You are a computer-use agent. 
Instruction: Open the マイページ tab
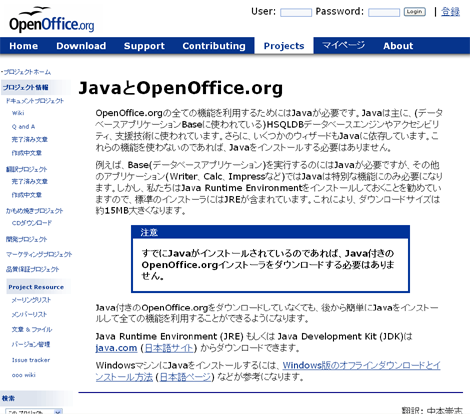tap(344, 45)
